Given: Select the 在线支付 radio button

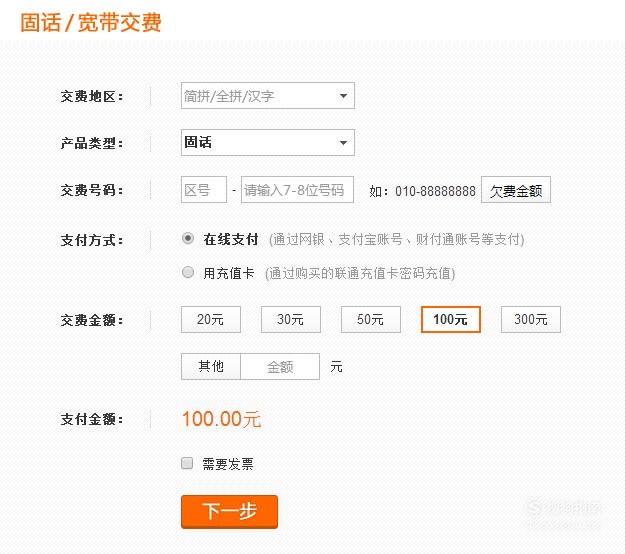Looking at the screenshot, I should tap(188, 238).
